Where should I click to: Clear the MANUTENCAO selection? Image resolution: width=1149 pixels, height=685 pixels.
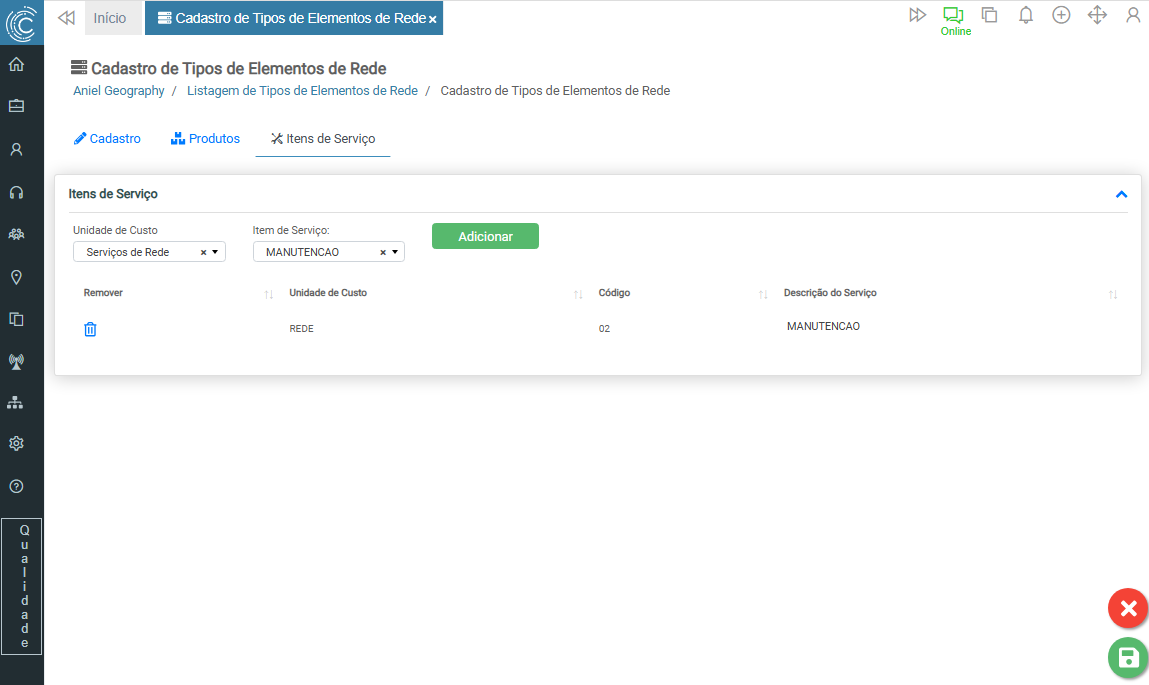382,253
